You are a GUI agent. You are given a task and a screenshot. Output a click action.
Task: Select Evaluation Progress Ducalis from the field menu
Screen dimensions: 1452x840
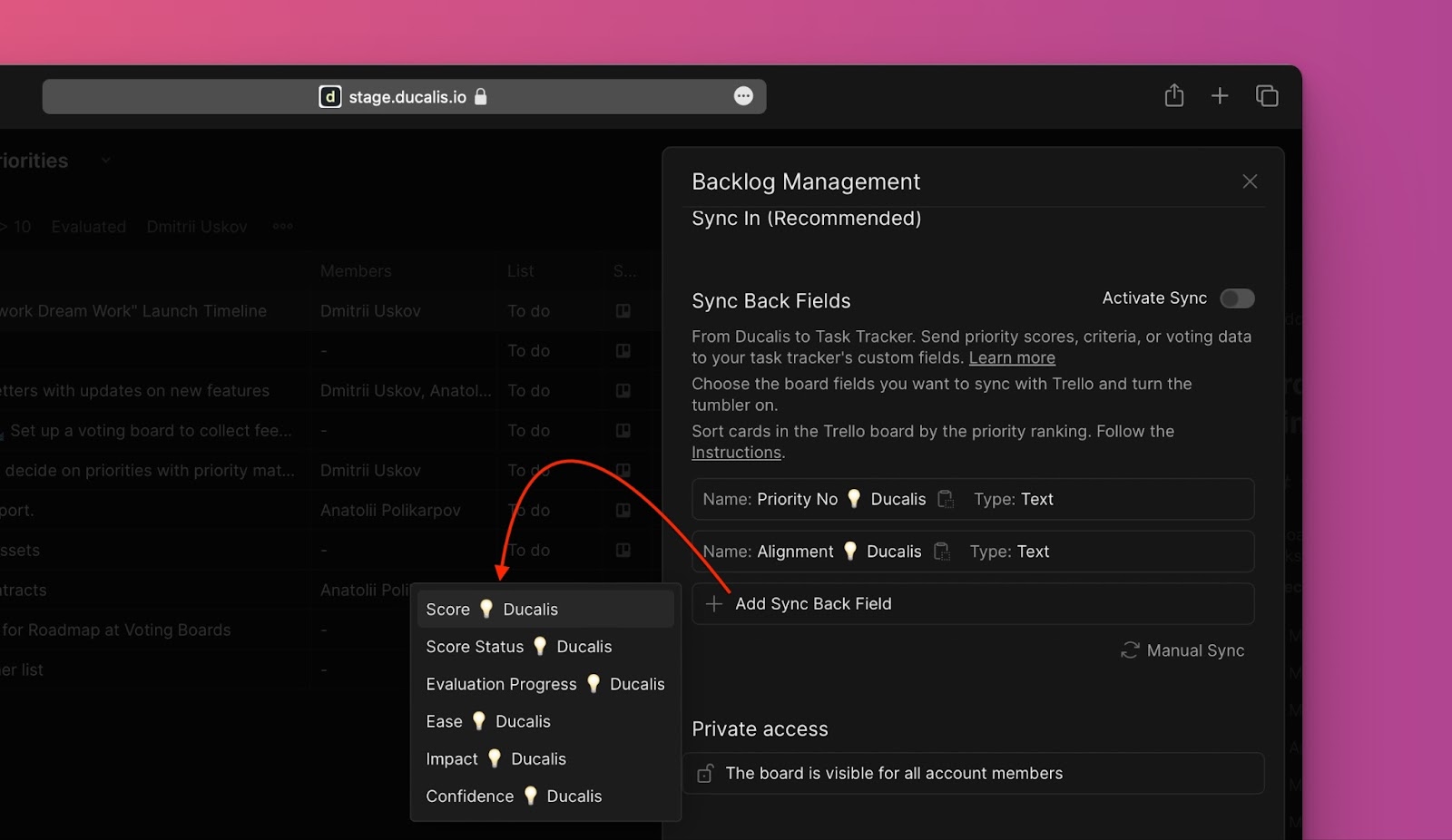tap(544, 684)
